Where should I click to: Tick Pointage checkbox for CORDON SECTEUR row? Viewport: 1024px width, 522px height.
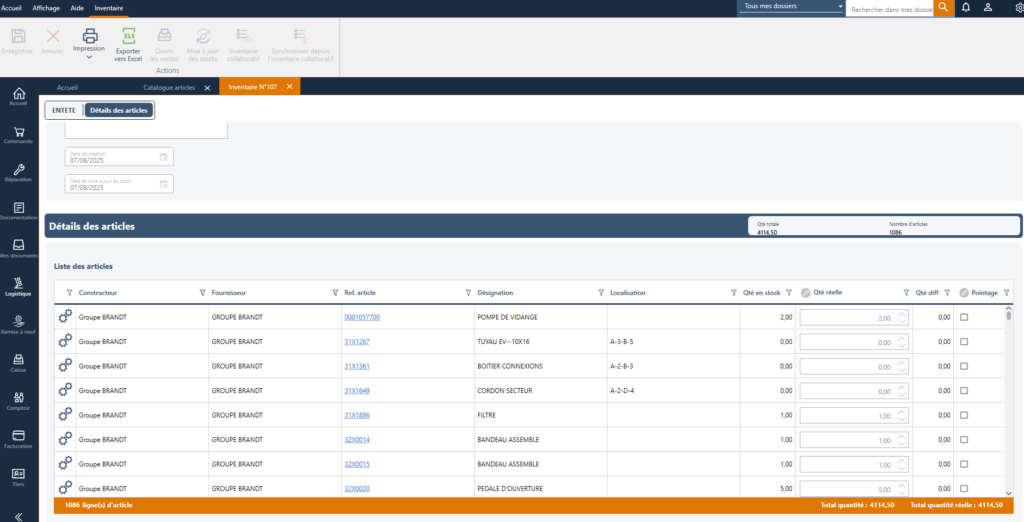964,390
